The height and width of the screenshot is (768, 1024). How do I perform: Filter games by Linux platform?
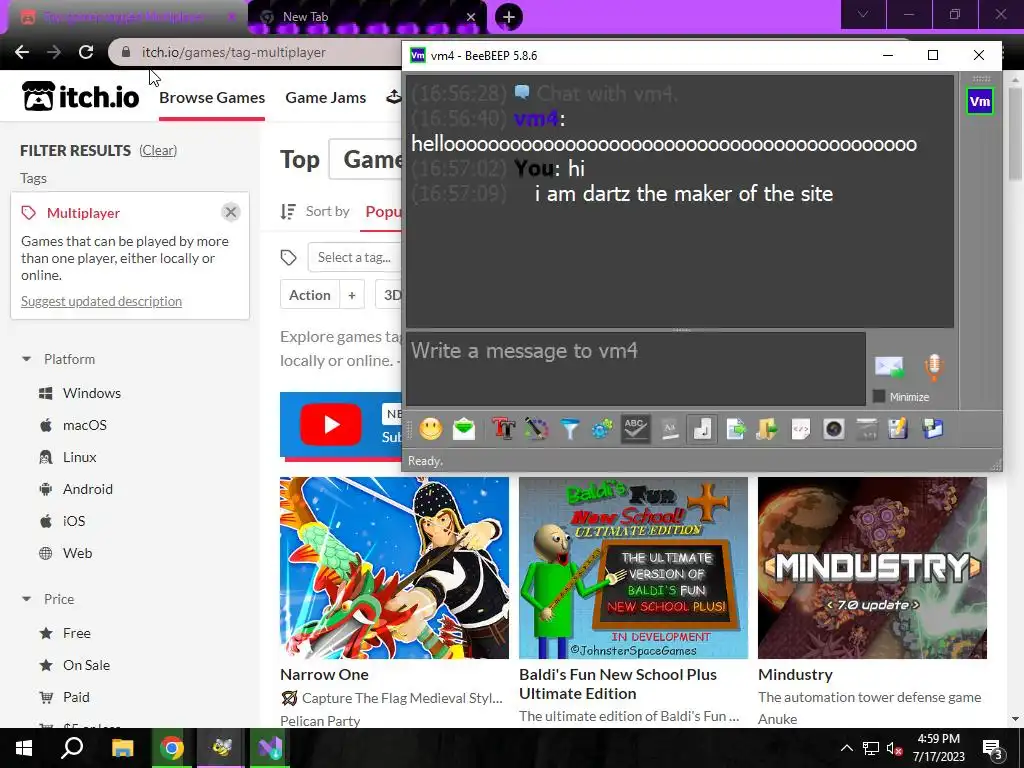tap(80, 457)
